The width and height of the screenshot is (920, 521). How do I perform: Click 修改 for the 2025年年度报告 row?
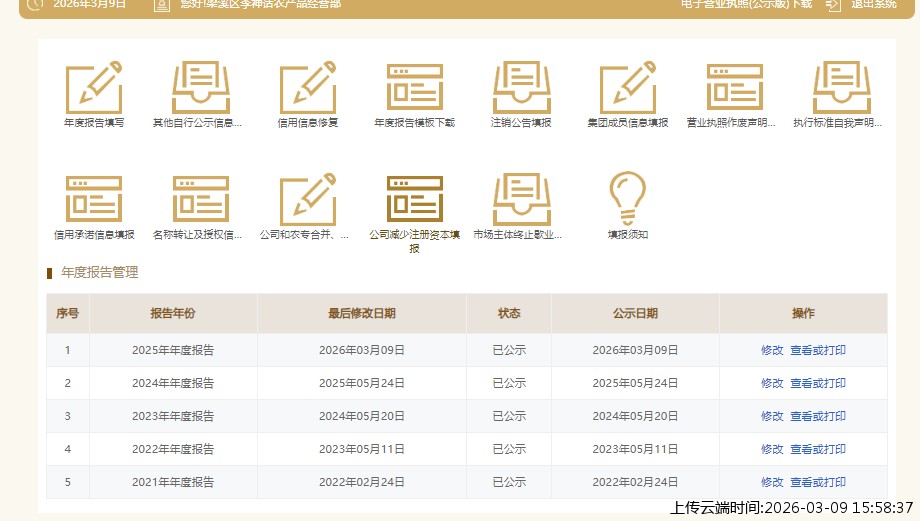[x=772, y=350]
